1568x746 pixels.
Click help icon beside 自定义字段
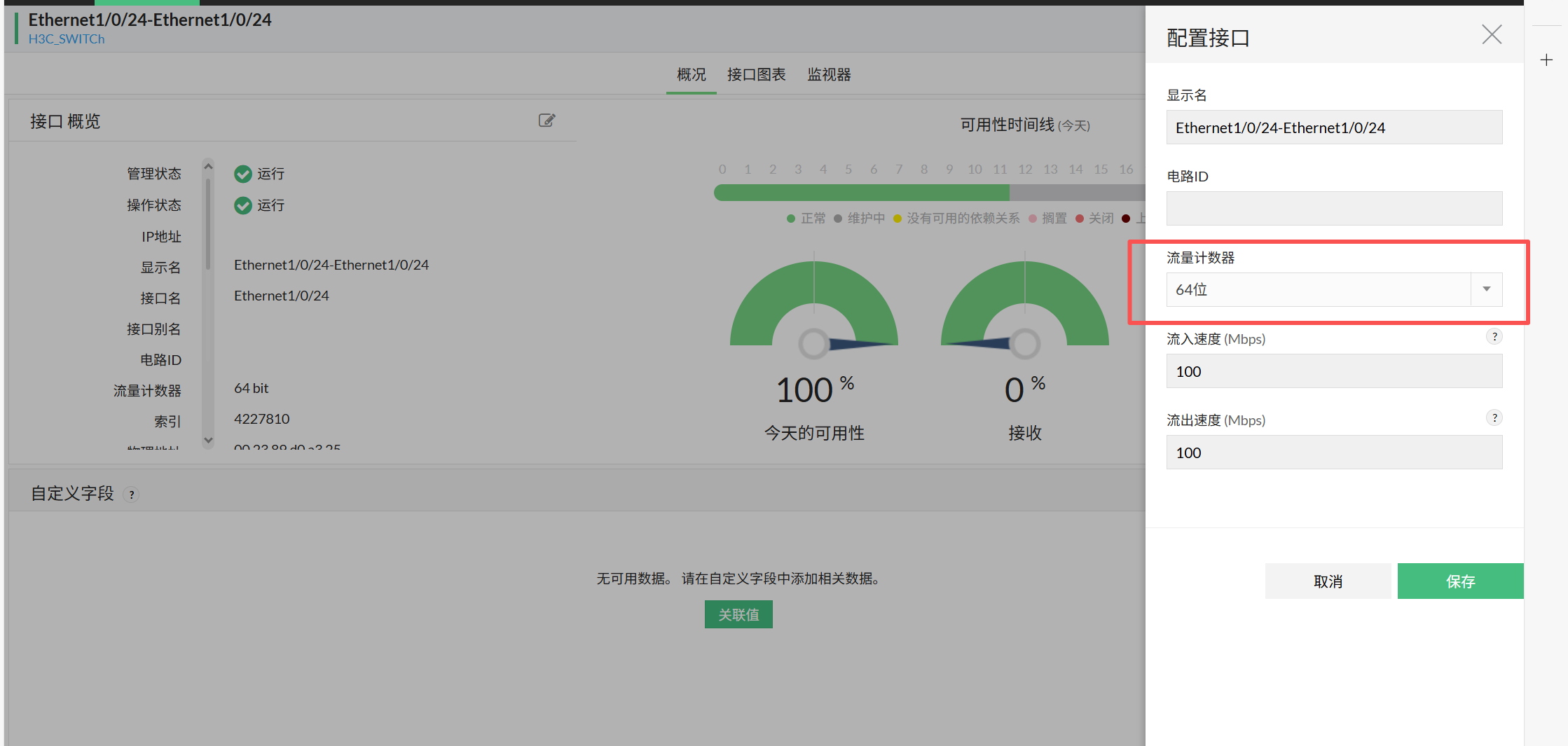(131, 495)
